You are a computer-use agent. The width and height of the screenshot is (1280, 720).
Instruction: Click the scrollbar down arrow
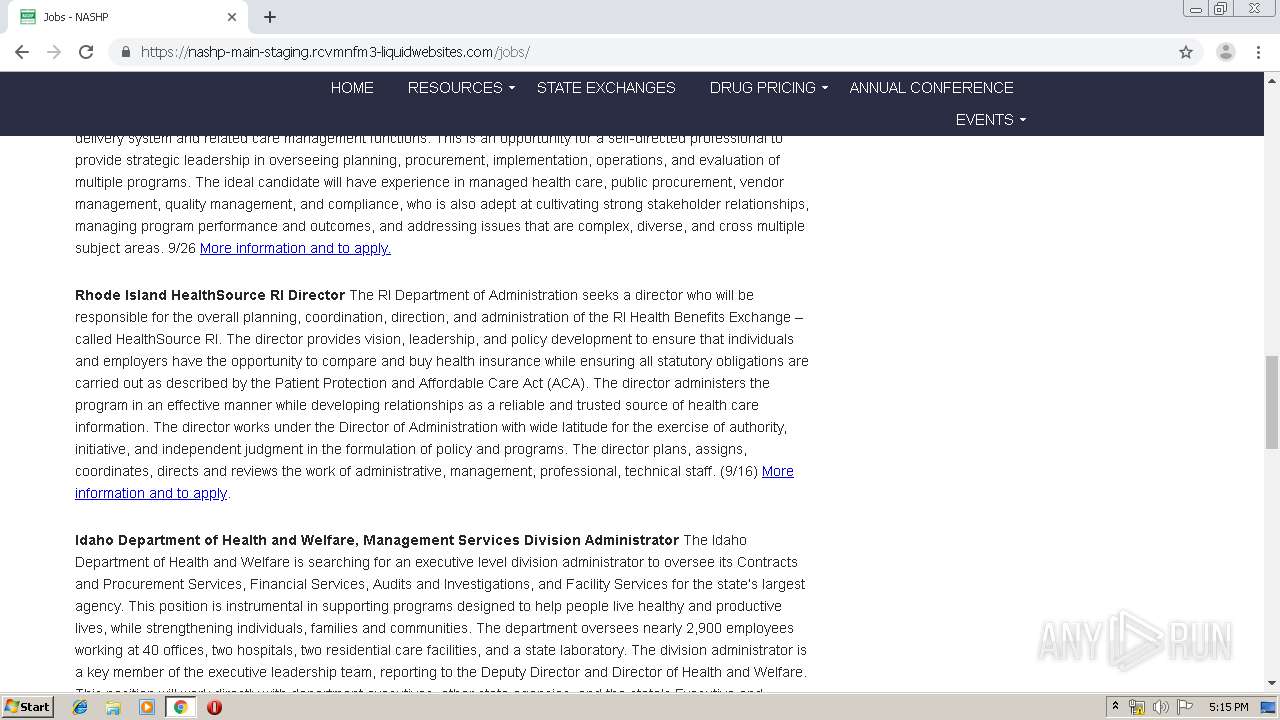(x=1272, y=684)
